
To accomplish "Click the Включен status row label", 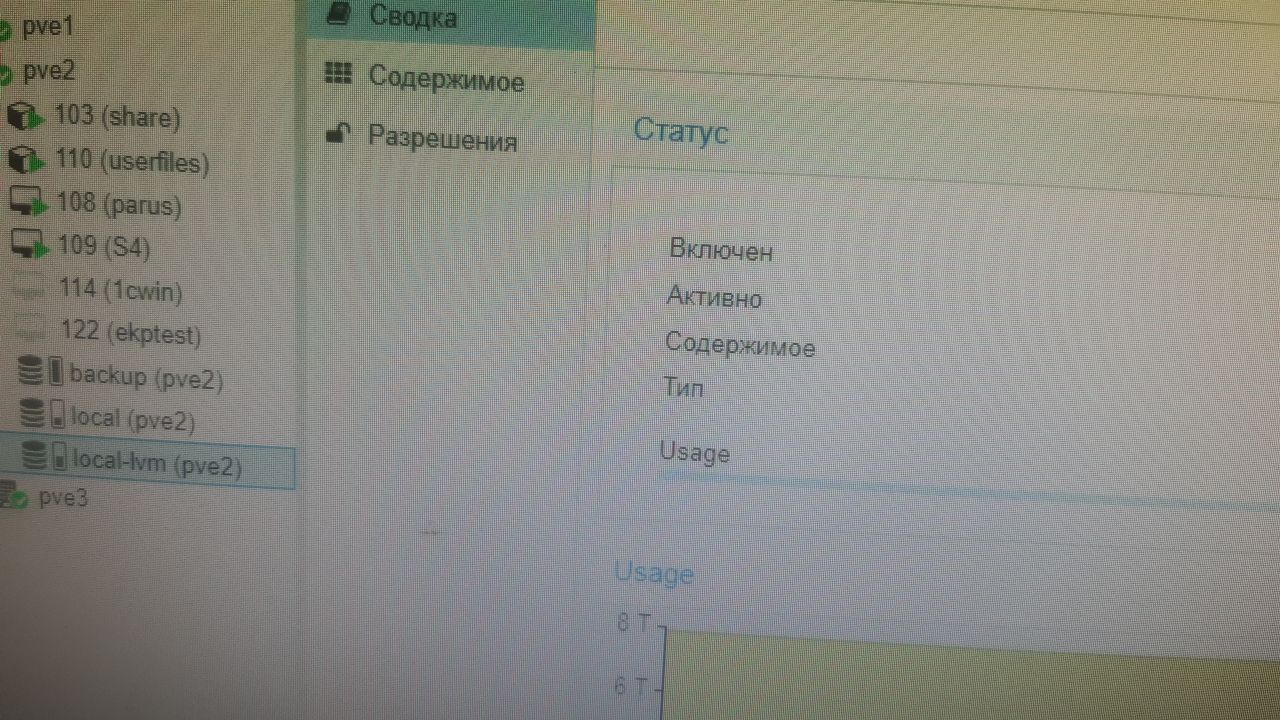I will pos(721,251).
